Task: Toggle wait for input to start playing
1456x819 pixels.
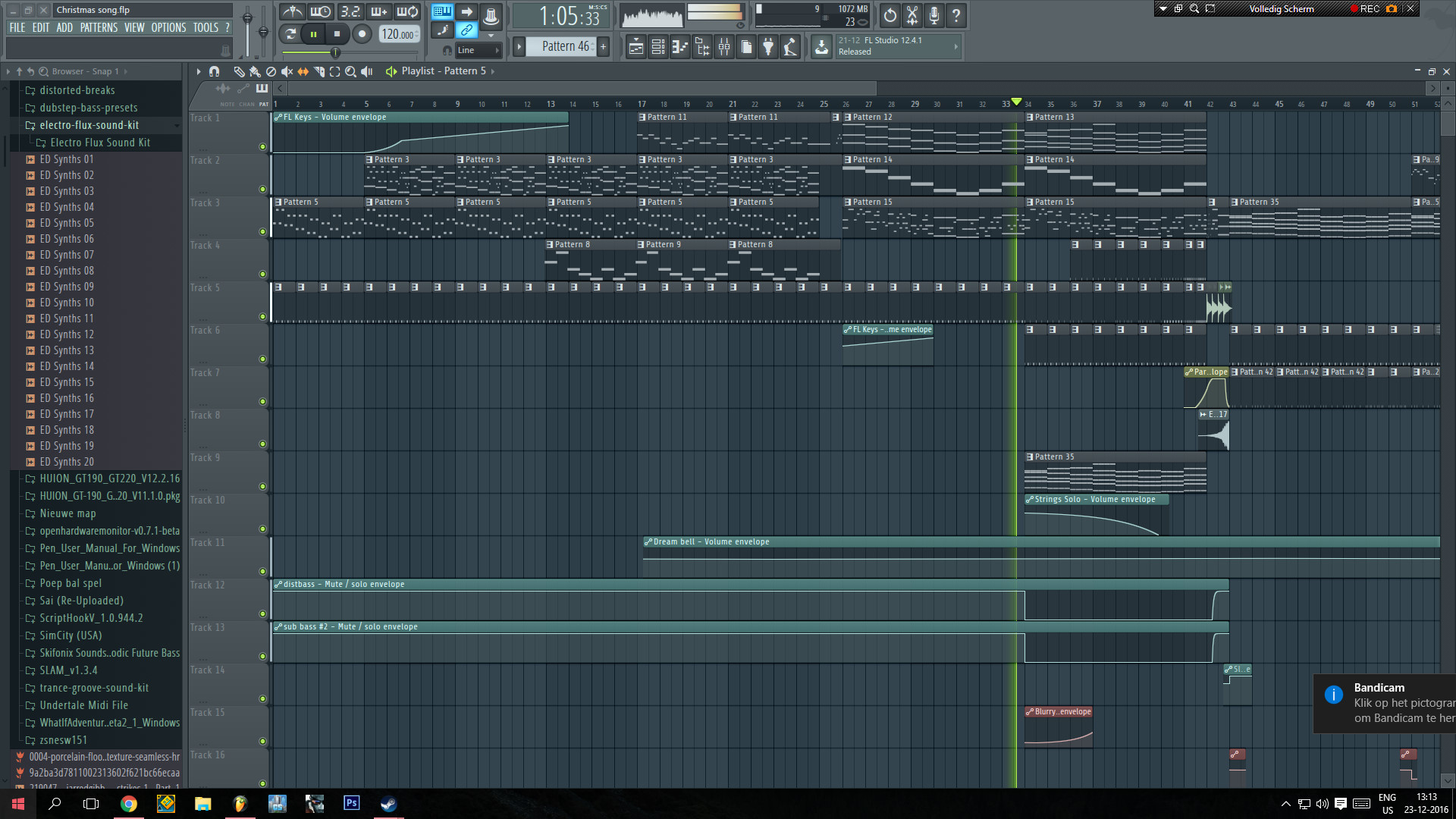Action: [321, 11]
